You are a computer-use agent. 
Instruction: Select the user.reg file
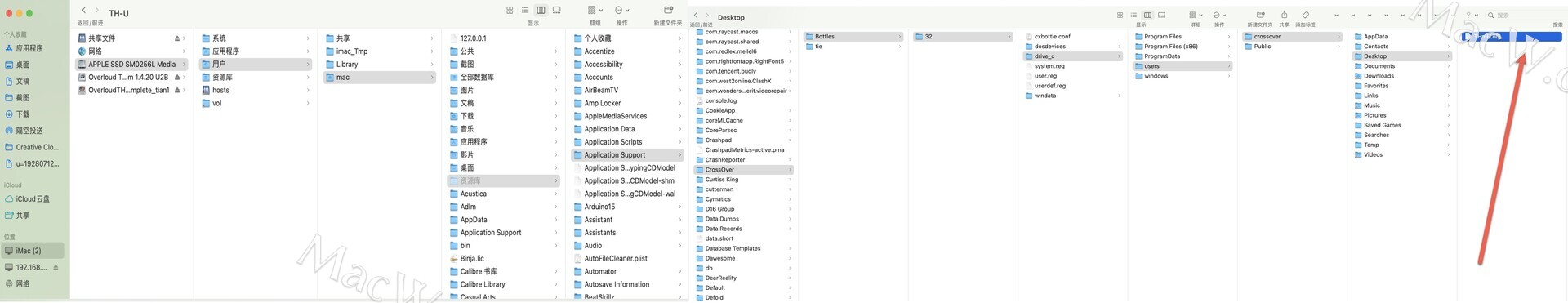tap(1045, 76)
